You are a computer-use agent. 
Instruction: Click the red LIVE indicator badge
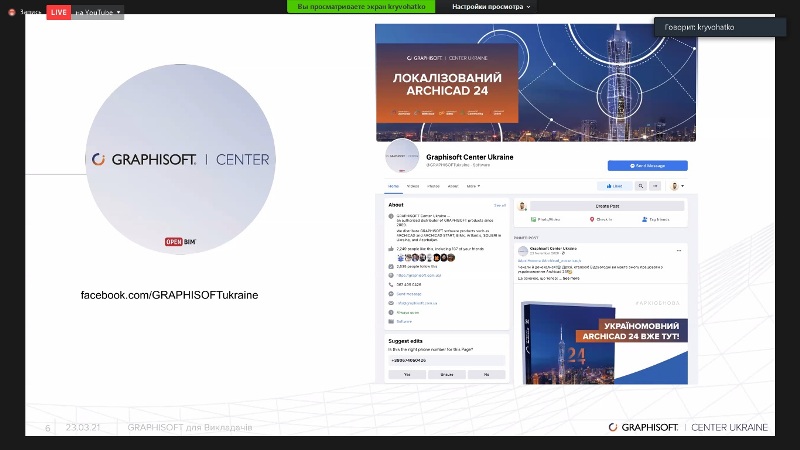pyautogui.click(x=58, y=12)
